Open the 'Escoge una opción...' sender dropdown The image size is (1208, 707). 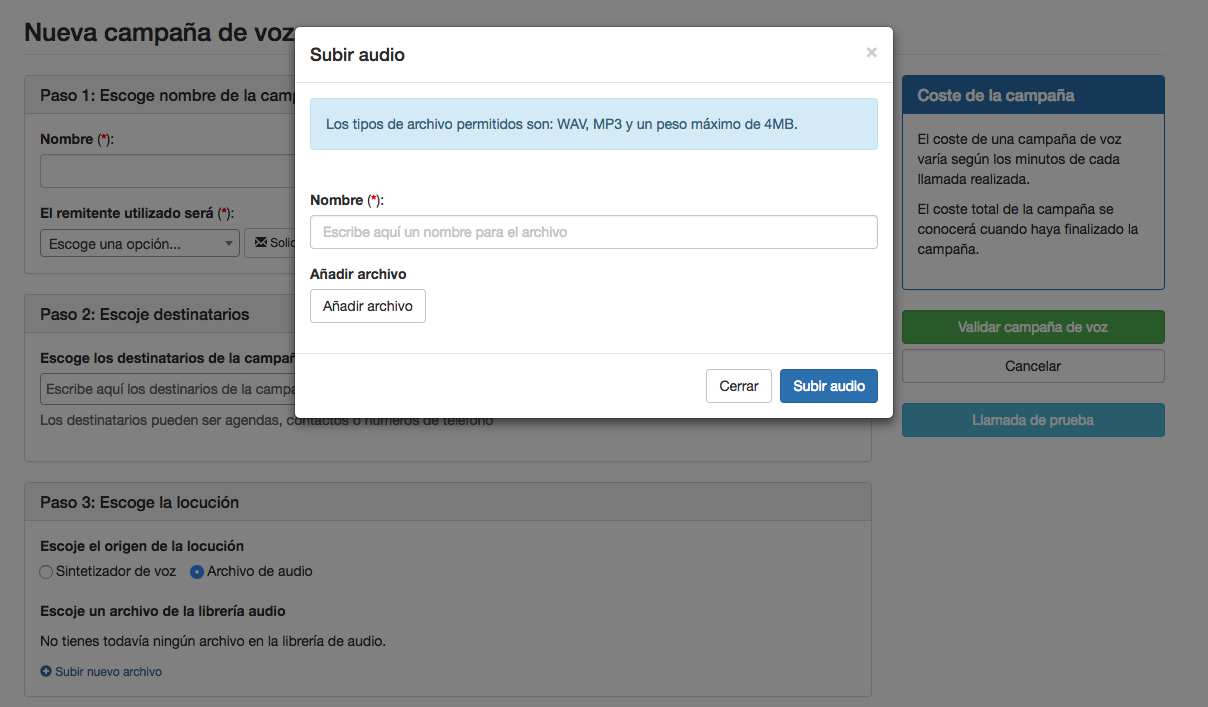click(x=140, y=244)
